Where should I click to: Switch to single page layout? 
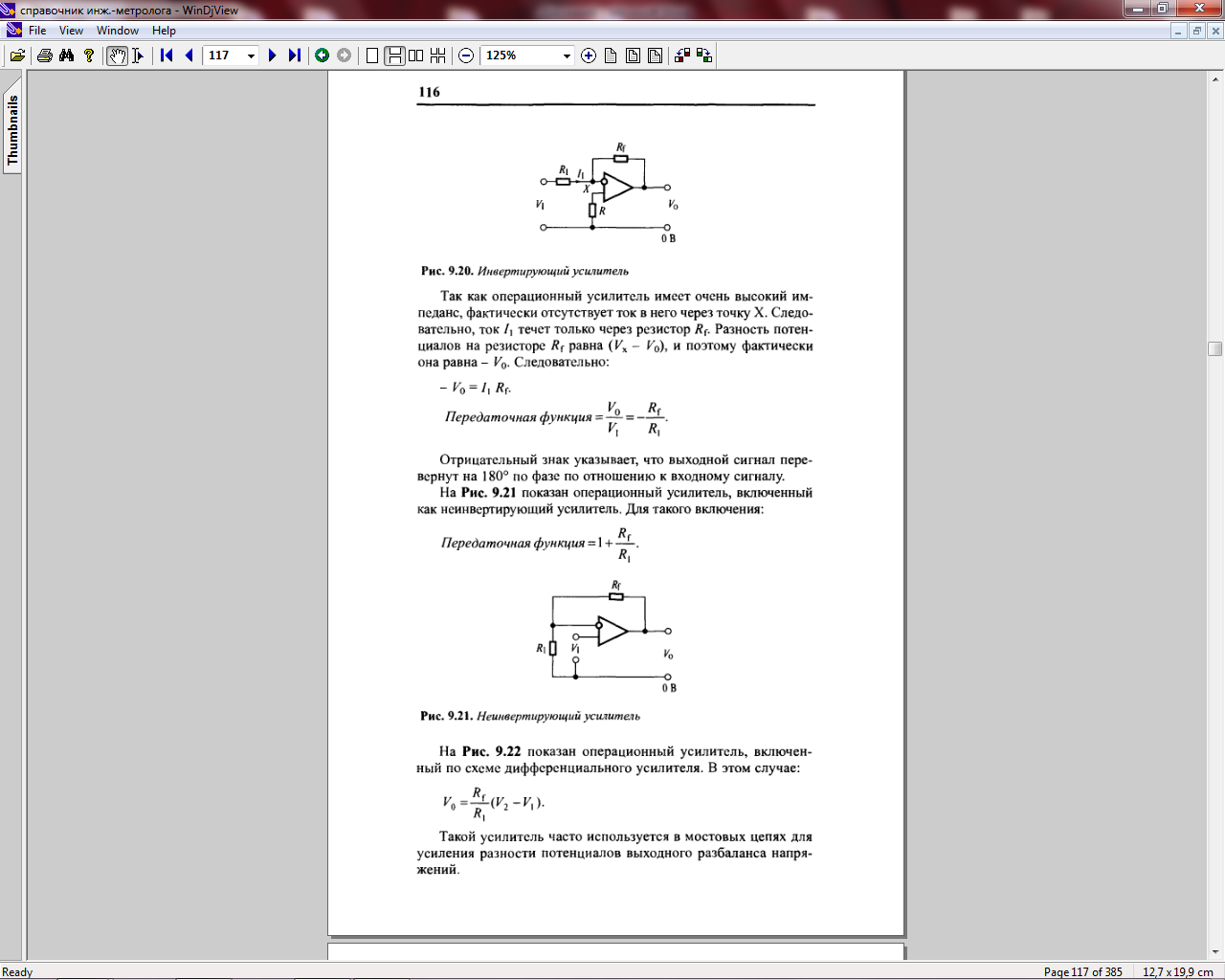pyautogui.click(x=372, y=56)
